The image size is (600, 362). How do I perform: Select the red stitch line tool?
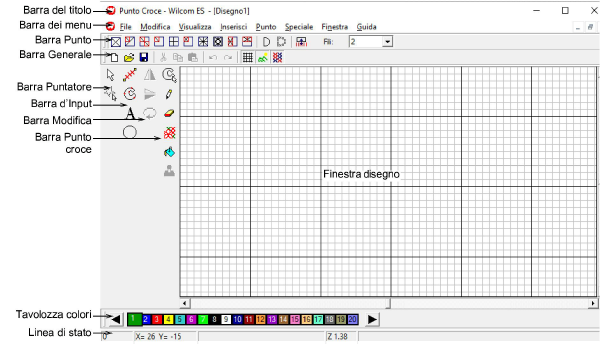coord(130,75)
